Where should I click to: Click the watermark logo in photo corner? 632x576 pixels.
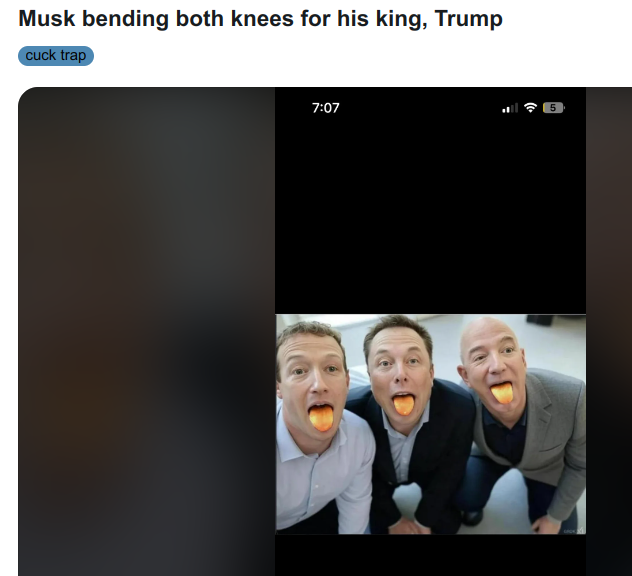(574, 530)
